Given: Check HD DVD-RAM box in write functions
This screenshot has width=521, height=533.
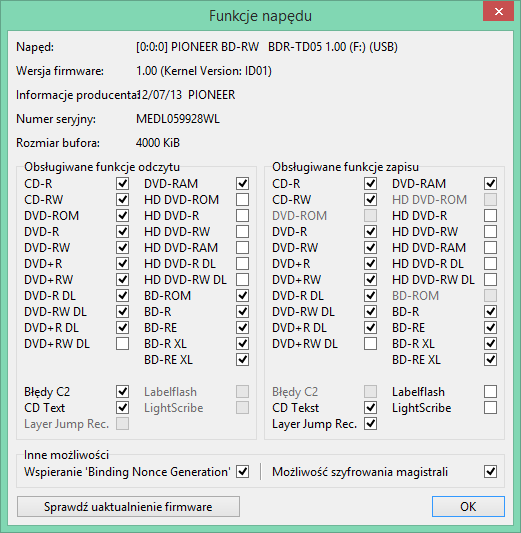Looking at the screenshot, I should (490, 247).
